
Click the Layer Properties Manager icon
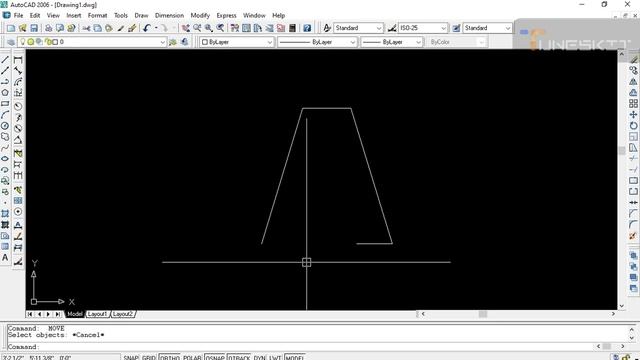[x=11, y=42]
